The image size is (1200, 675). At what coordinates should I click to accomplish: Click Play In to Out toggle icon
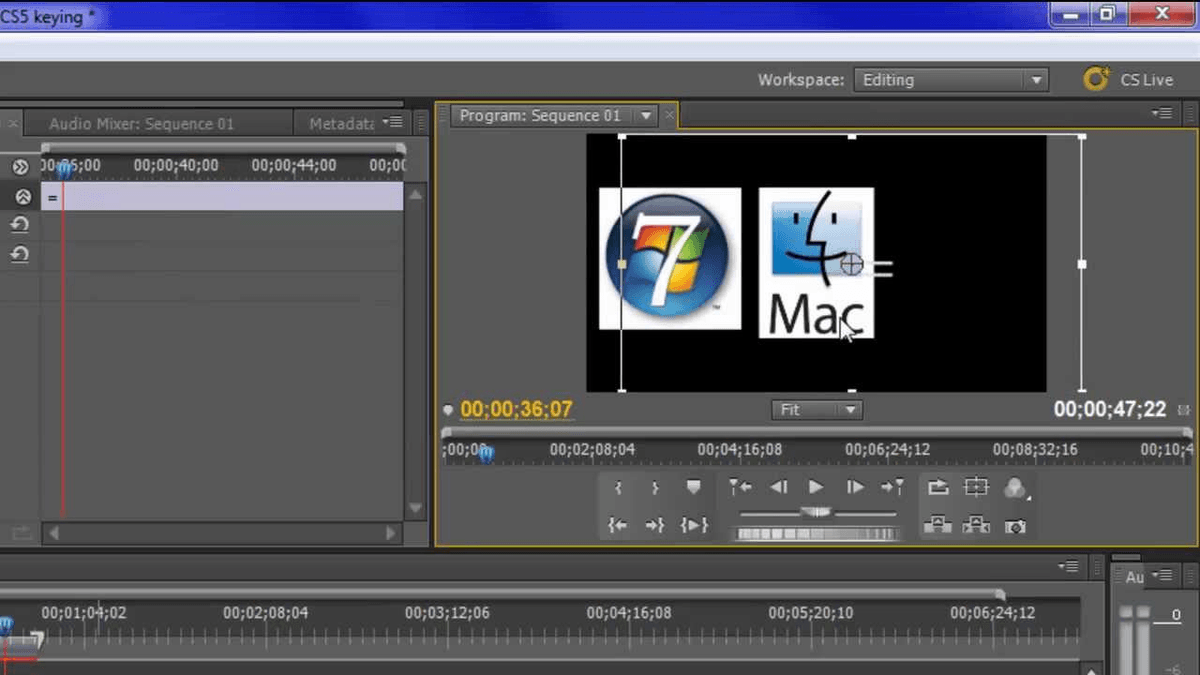pyautogui.click(x=693, y=524)
